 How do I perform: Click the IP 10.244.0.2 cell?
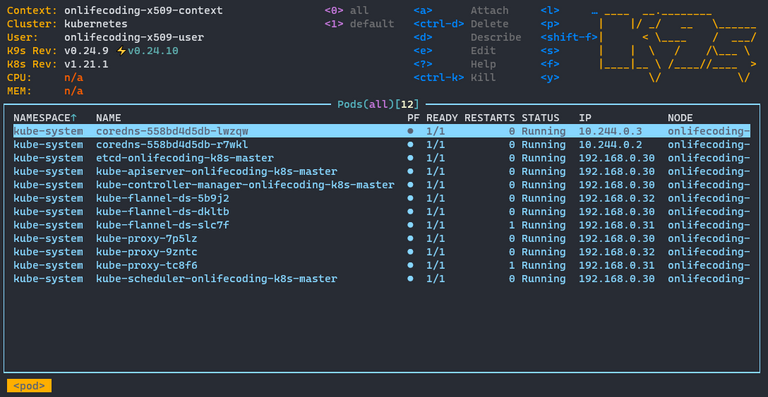click(610, 145)
